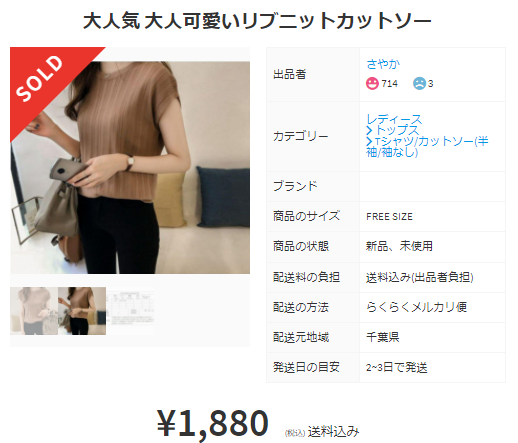Click chevron arrow before Tシャツ/カットソー
Image resolution: width=518 pixels, height=443 pixels.
coord(369,141)
